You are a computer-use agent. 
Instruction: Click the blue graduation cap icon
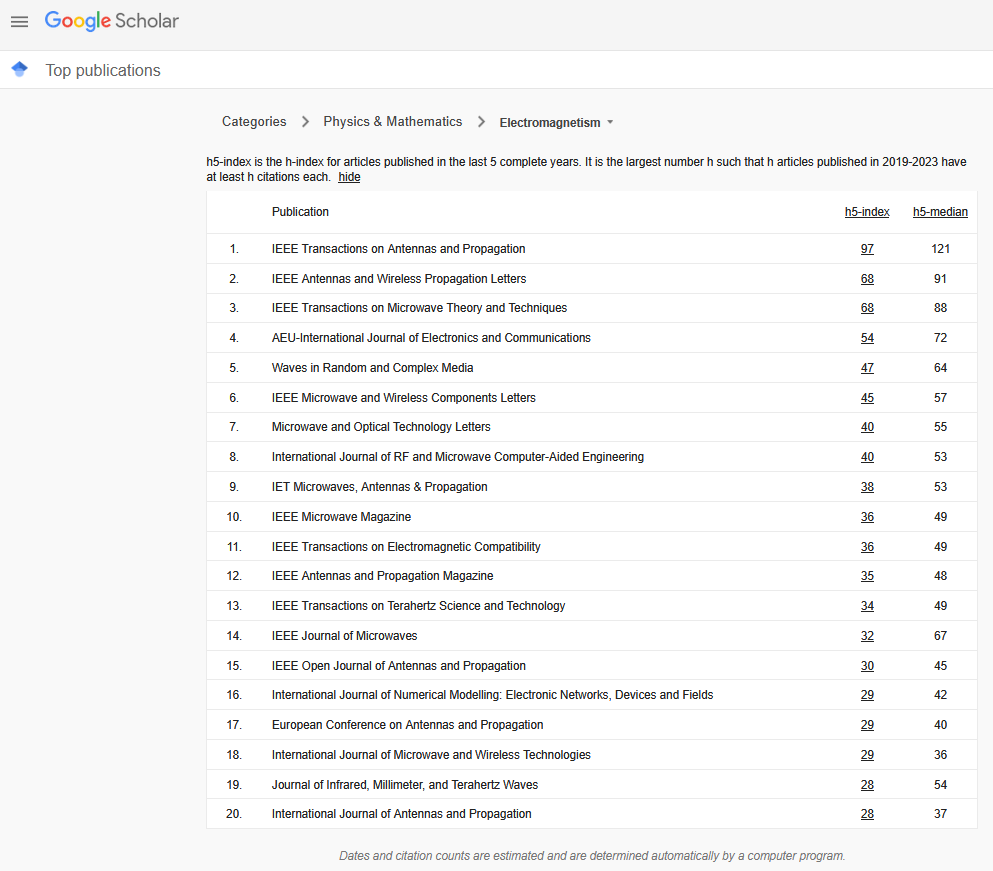click(x=20, y=69)
